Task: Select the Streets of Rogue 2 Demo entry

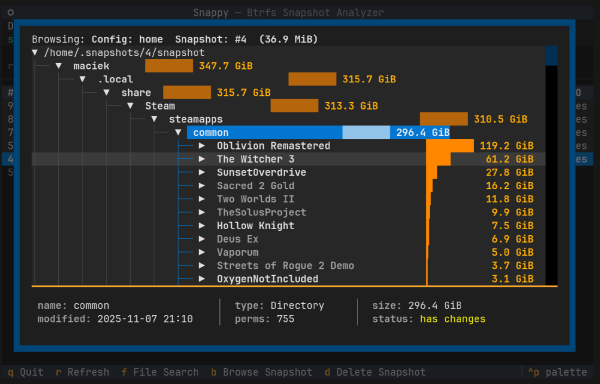Action: (x=285, y=265)
